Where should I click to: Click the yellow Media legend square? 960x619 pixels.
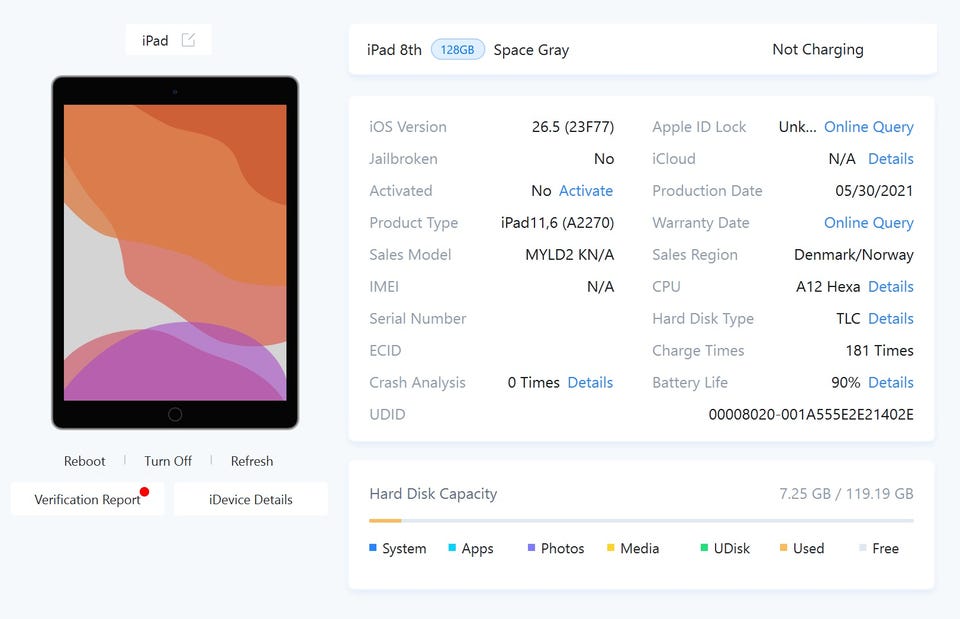610,547
